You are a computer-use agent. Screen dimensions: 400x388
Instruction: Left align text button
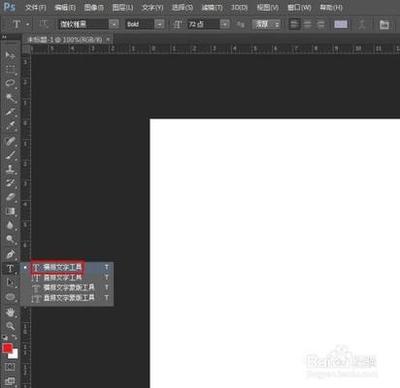(x=294, y=24)
